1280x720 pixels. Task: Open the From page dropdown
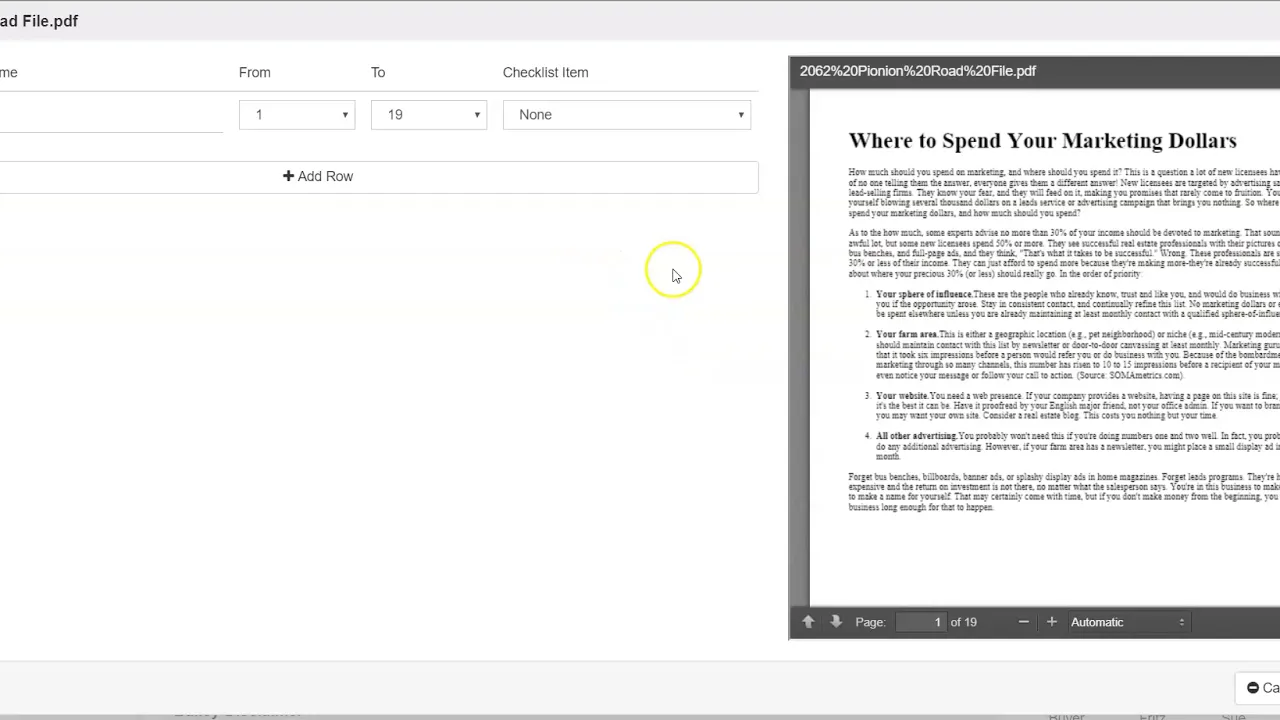[297, 115]
